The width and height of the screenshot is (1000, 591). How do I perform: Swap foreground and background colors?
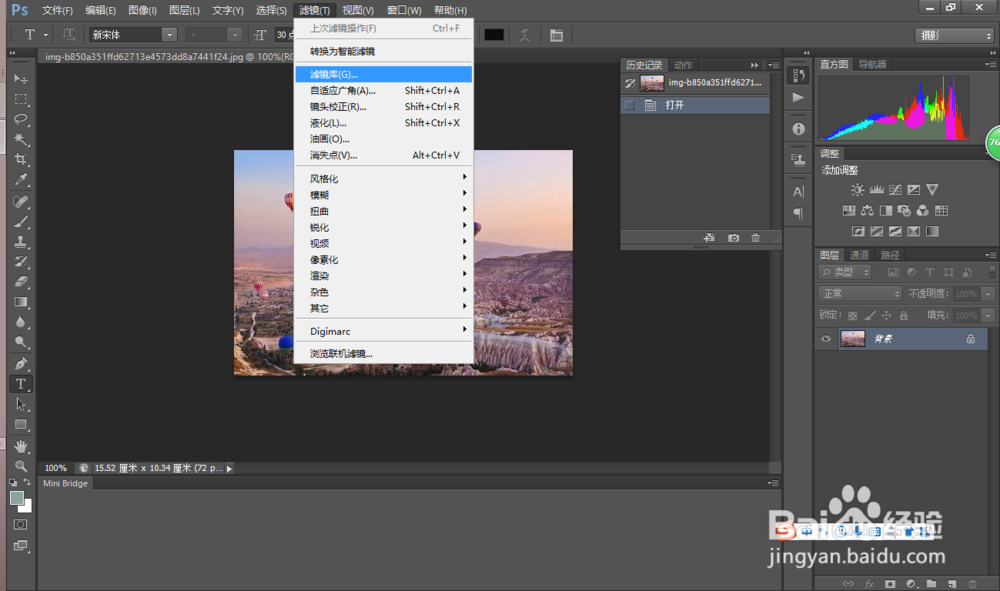[x=27, y=483]
